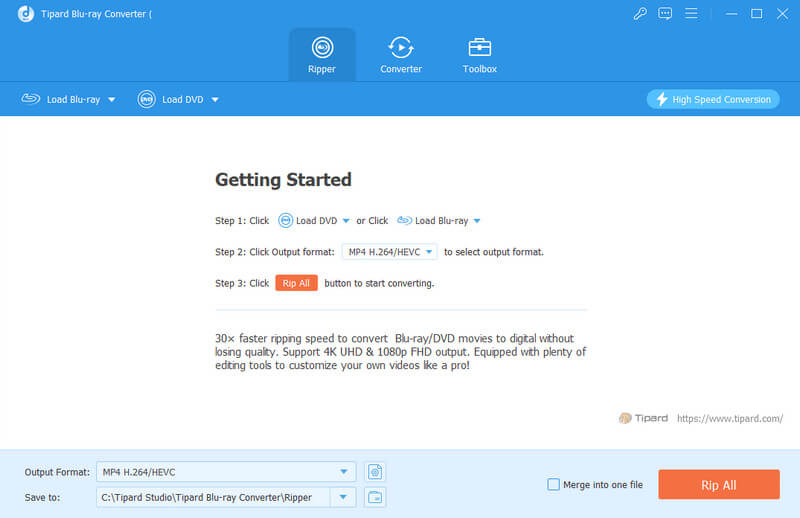The width and height of the screenshot is (800, 518).
Task: Click the Tipard brand logo near the link
Action: point(643,418)
